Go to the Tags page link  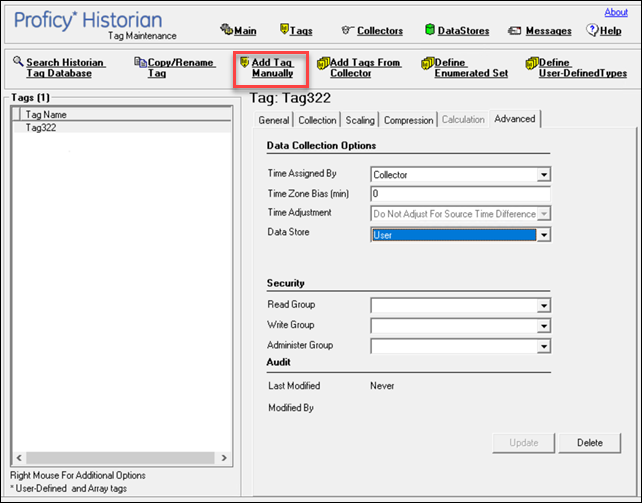301,31
